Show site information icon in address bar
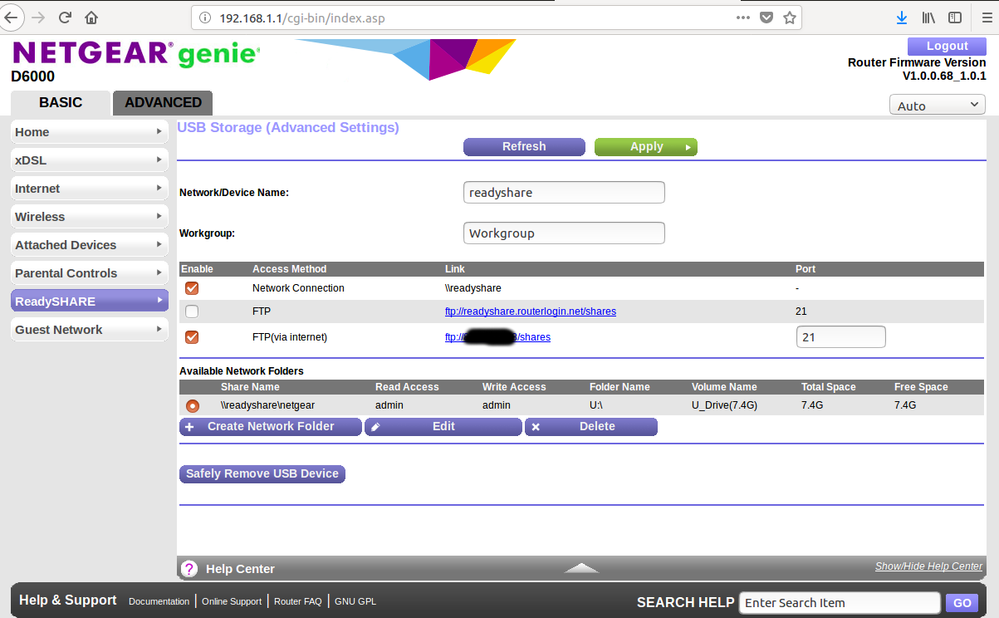 click(x=205, y=18)
